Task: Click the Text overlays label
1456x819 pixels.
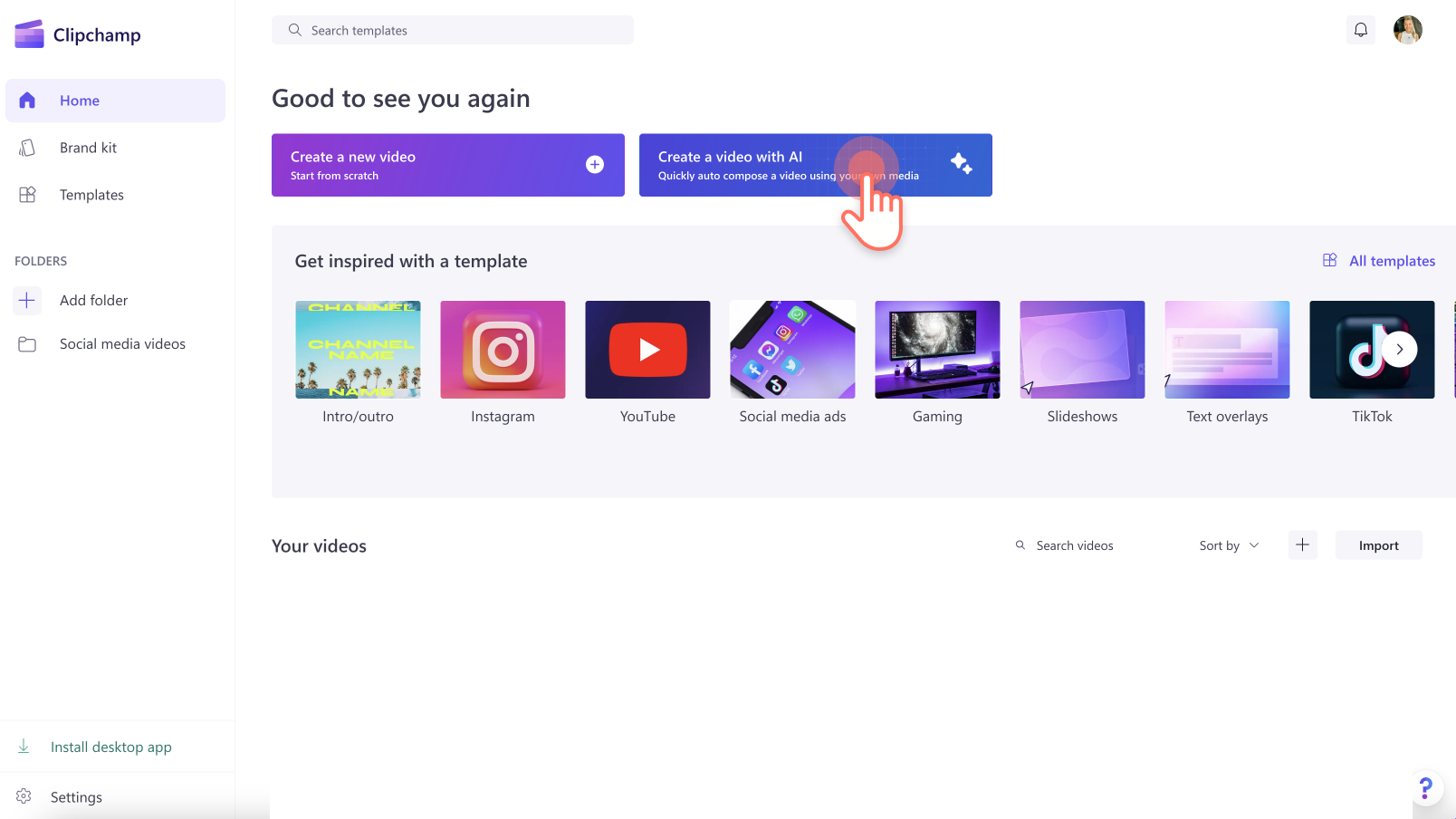Action: [x=1227, y=417]
